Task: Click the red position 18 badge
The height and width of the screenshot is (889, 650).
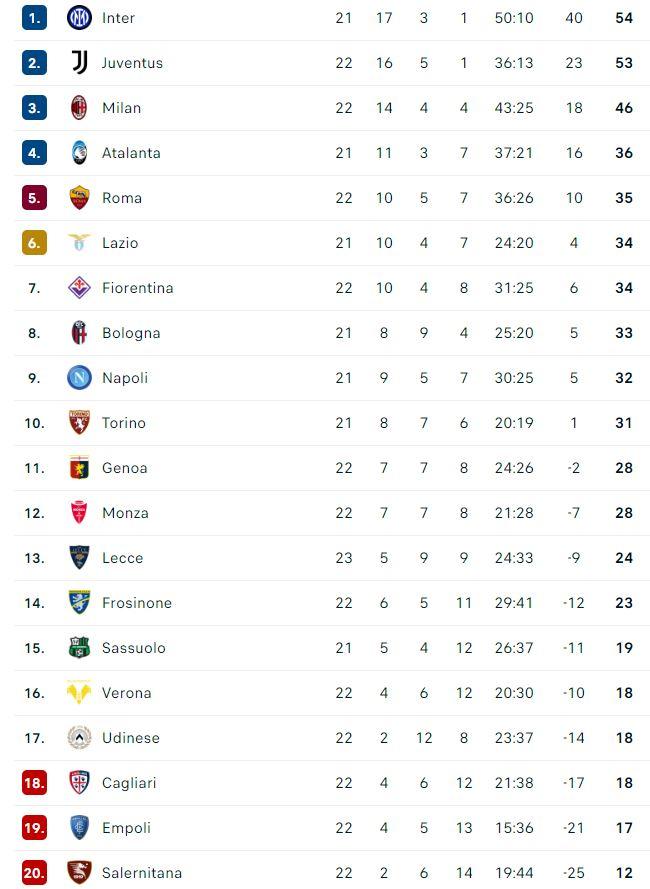Action: [x=34, y=782]
